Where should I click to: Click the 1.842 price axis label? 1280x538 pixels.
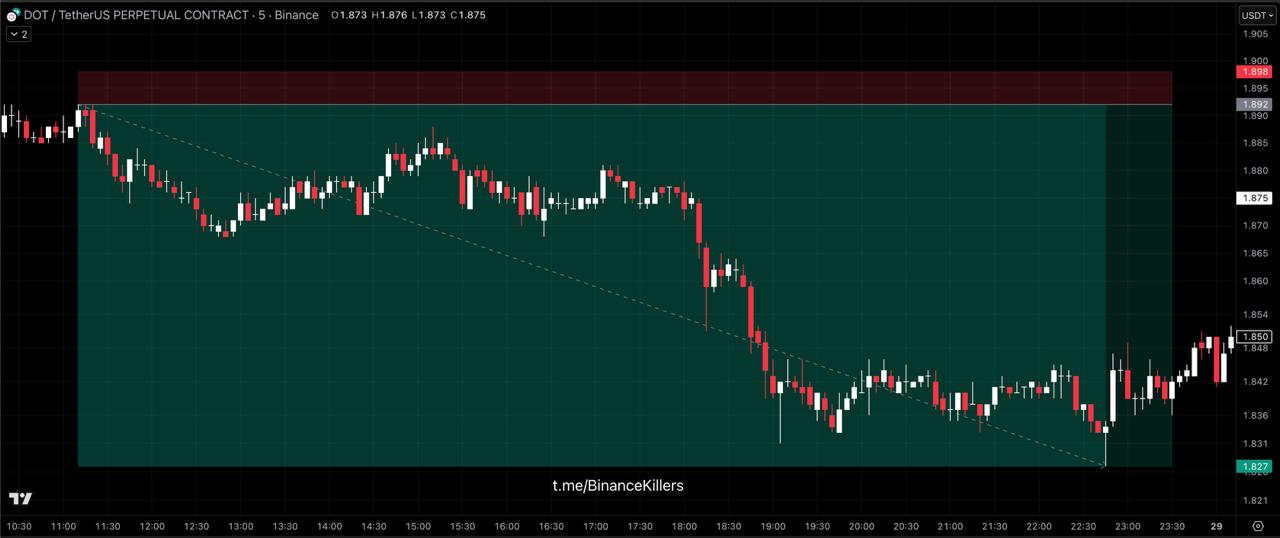(1254, 382)
